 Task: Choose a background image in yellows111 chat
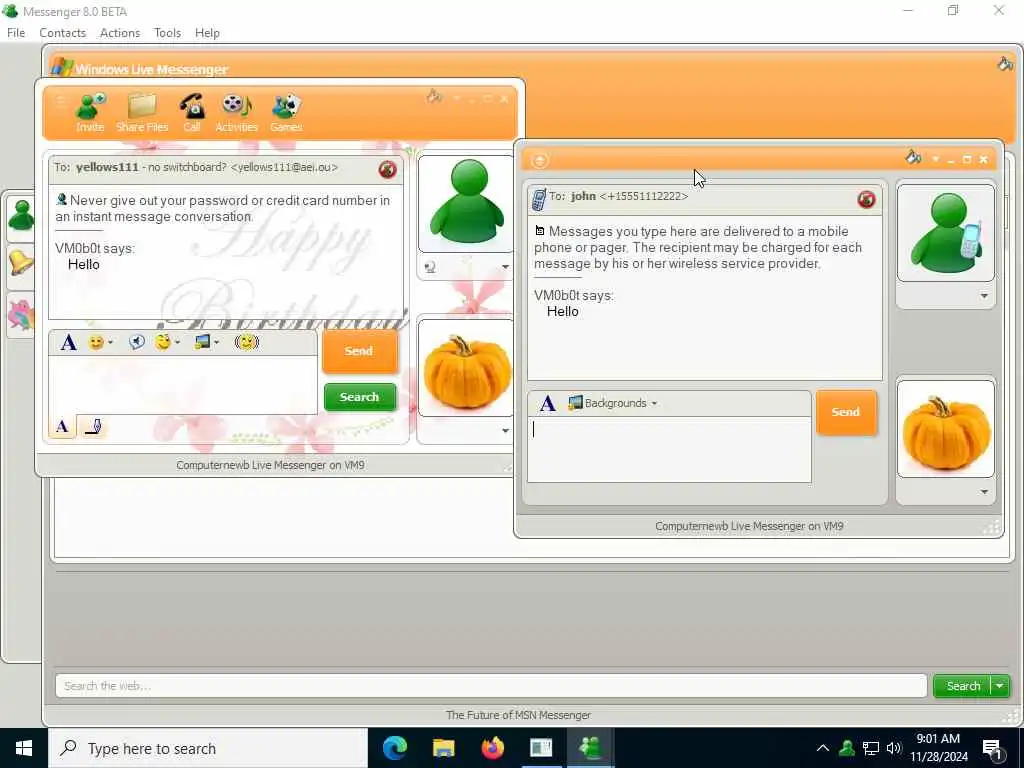click(x=202, y=342)
